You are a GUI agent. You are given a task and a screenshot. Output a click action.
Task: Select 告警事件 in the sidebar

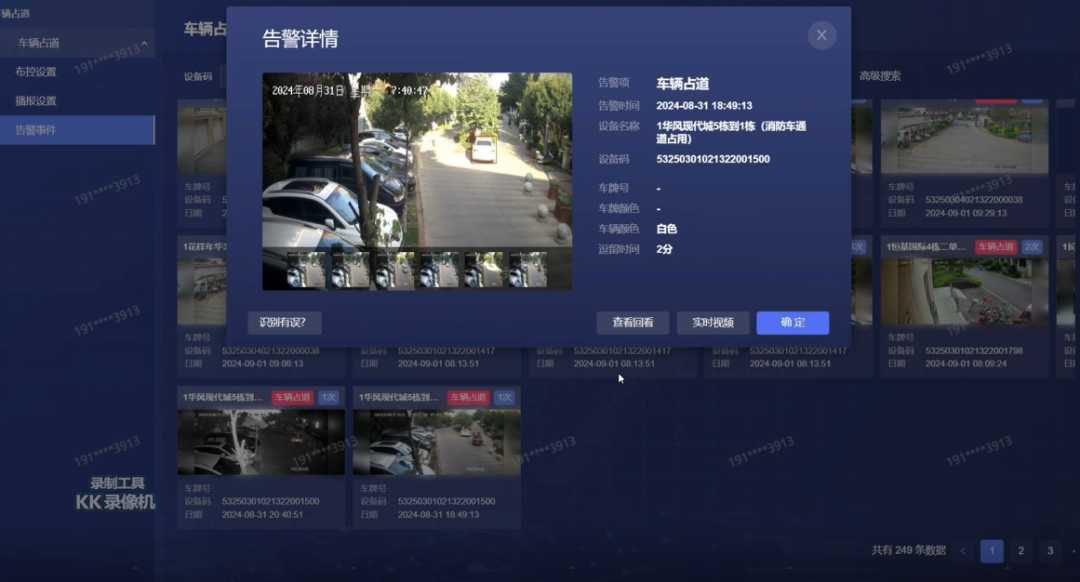point(36,130)
